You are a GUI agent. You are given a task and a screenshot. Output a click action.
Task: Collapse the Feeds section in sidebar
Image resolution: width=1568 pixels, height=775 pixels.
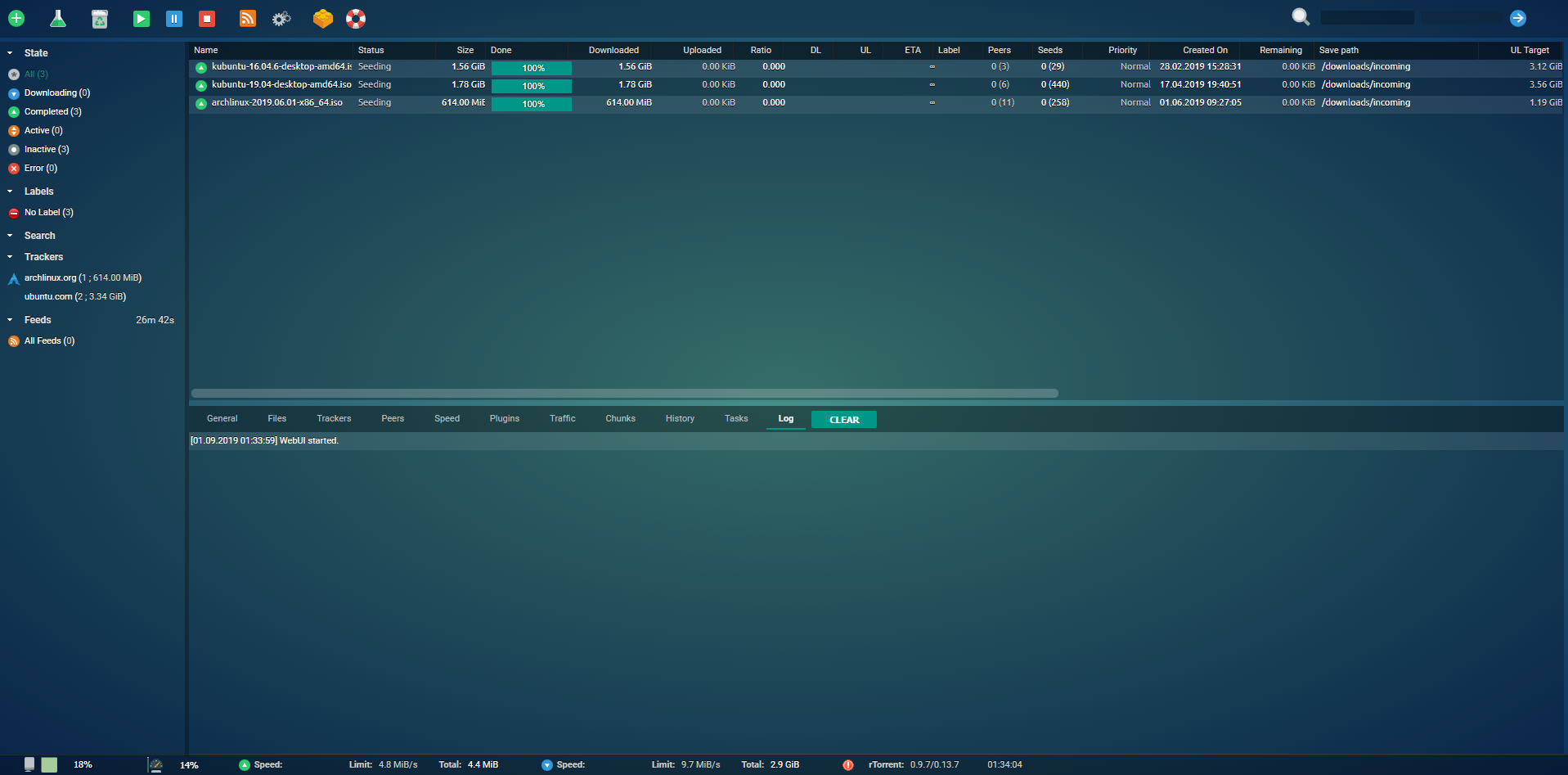coord(11,320)
